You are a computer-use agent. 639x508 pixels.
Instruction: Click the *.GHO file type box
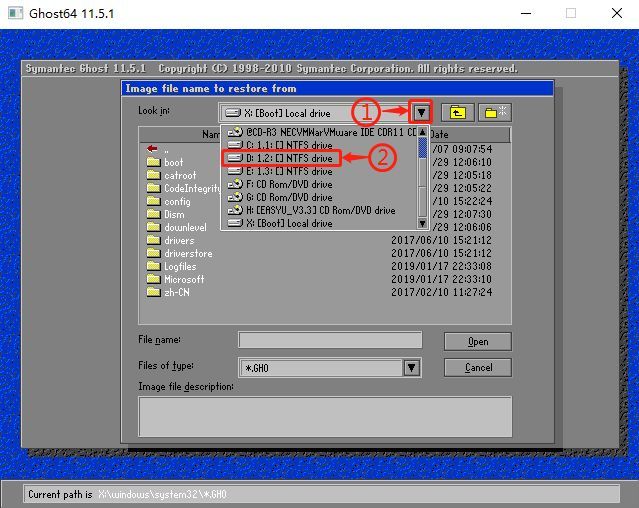(x=322, y=368)
